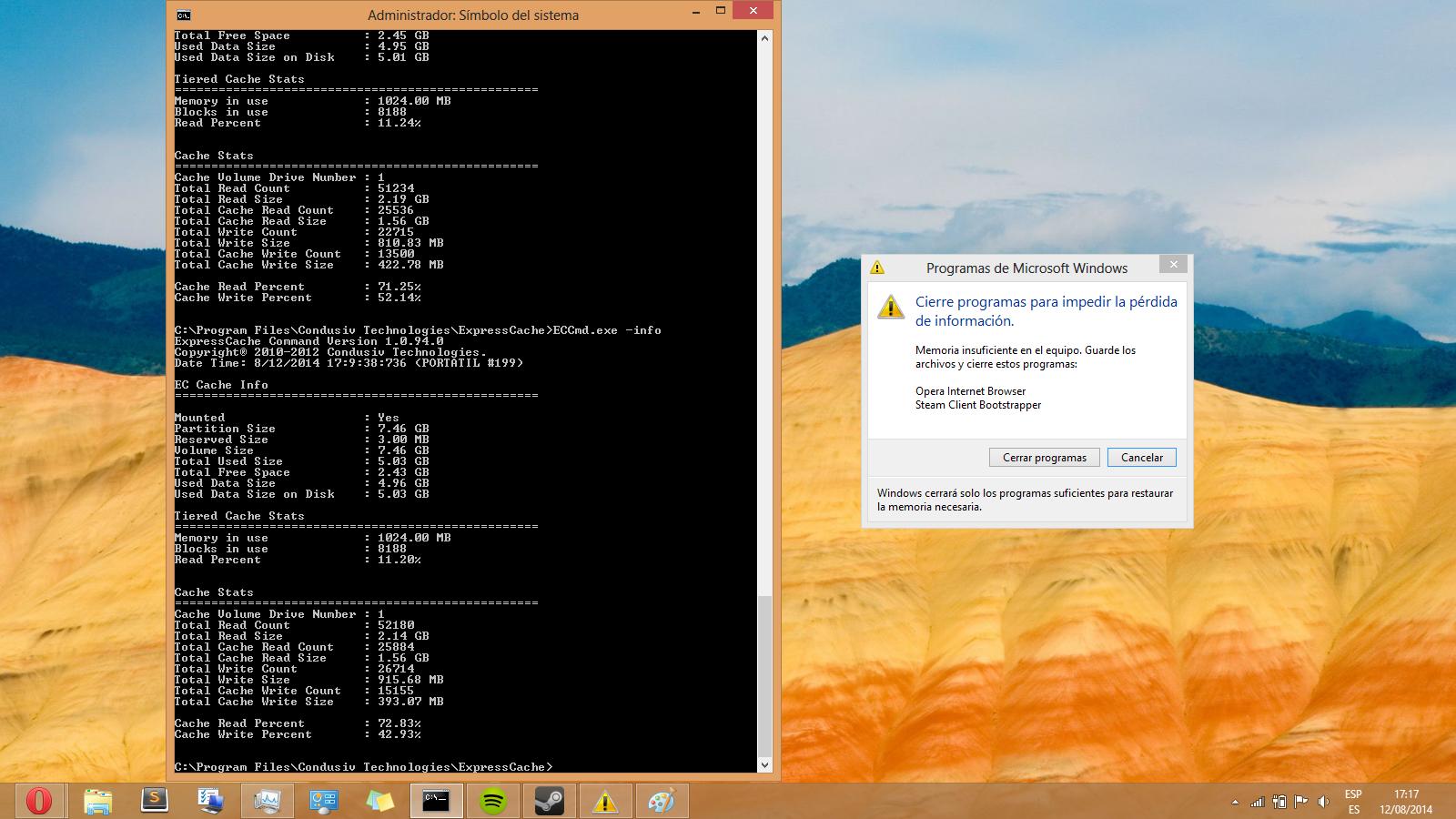Image resolution: width=1456 pixels, height=819 pixels.
Task: Show hidden system tray icons
Action: [1235, 803]
